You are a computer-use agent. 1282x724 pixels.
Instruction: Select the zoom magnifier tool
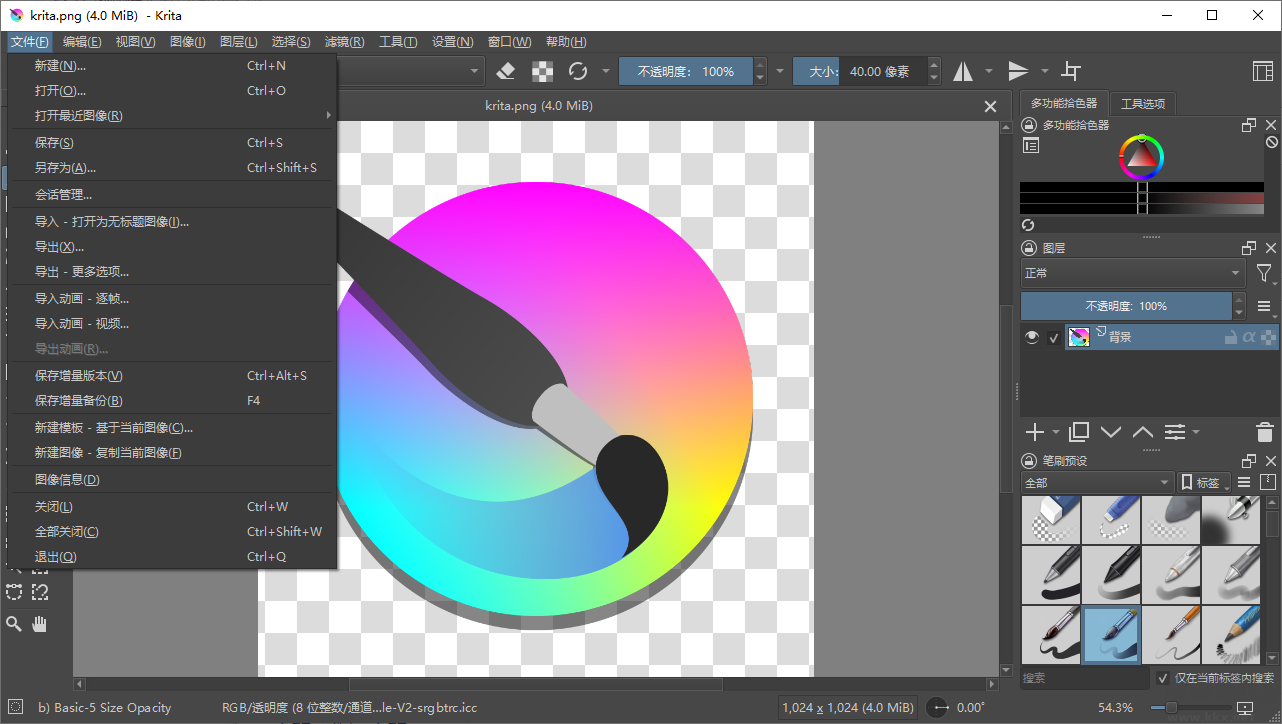14,624
